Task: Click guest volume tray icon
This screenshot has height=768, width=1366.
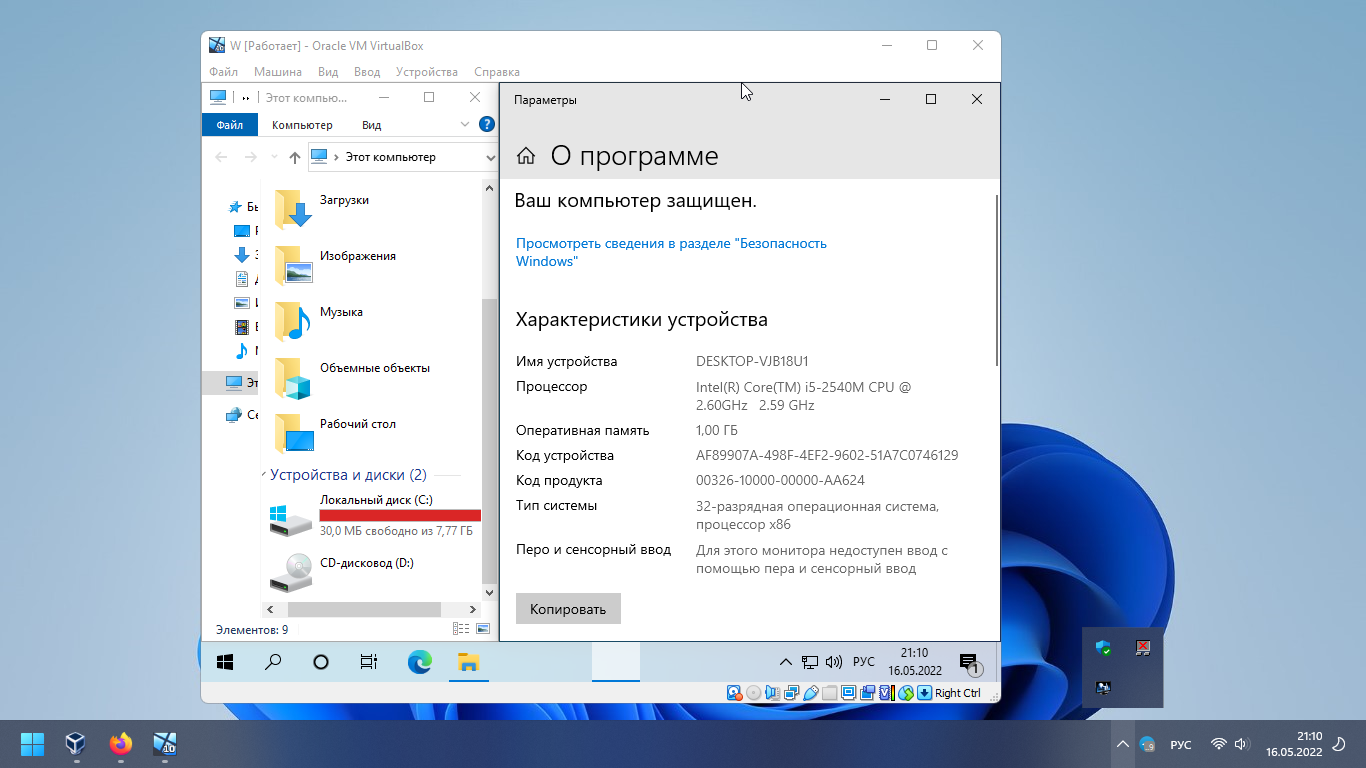Action: [833, 662]
